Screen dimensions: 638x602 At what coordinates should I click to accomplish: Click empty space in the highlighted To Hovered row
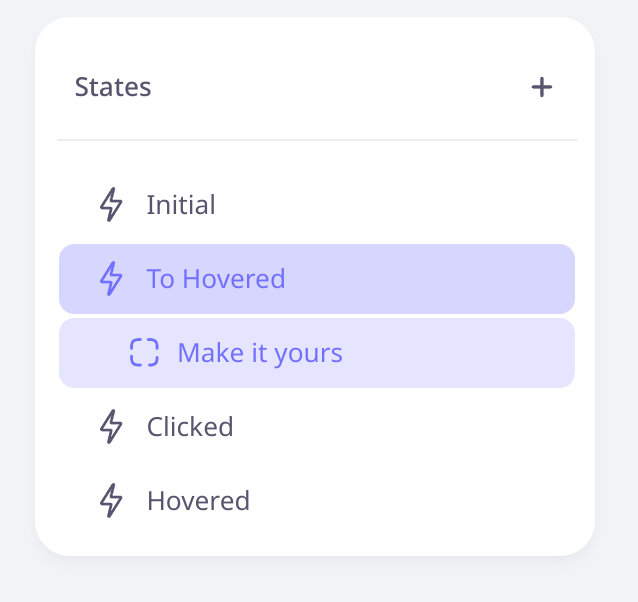[427, 279]
